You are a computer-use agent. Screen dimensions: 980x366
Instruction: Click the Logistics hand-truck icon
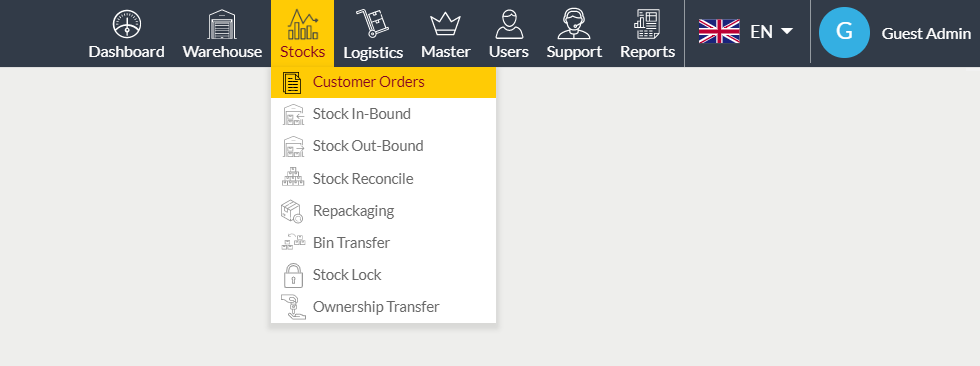372,24
